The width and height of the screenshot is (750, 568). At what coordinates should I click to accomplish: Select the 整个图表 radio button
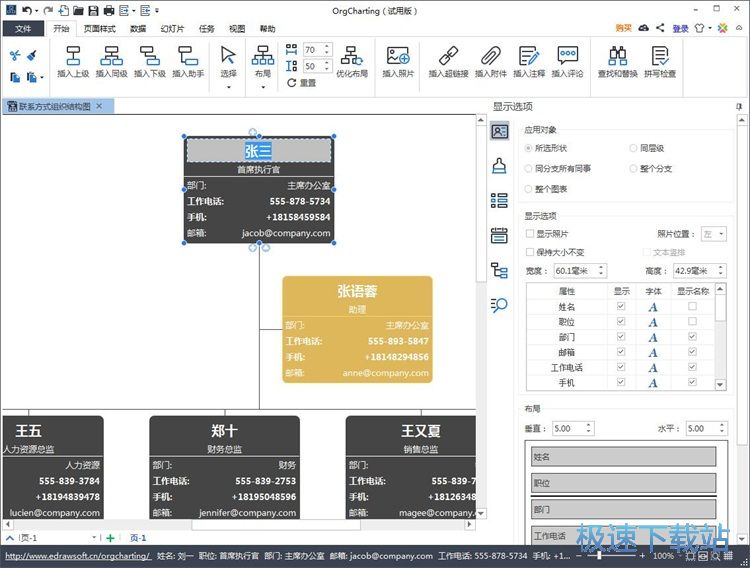tap(529, 189)
